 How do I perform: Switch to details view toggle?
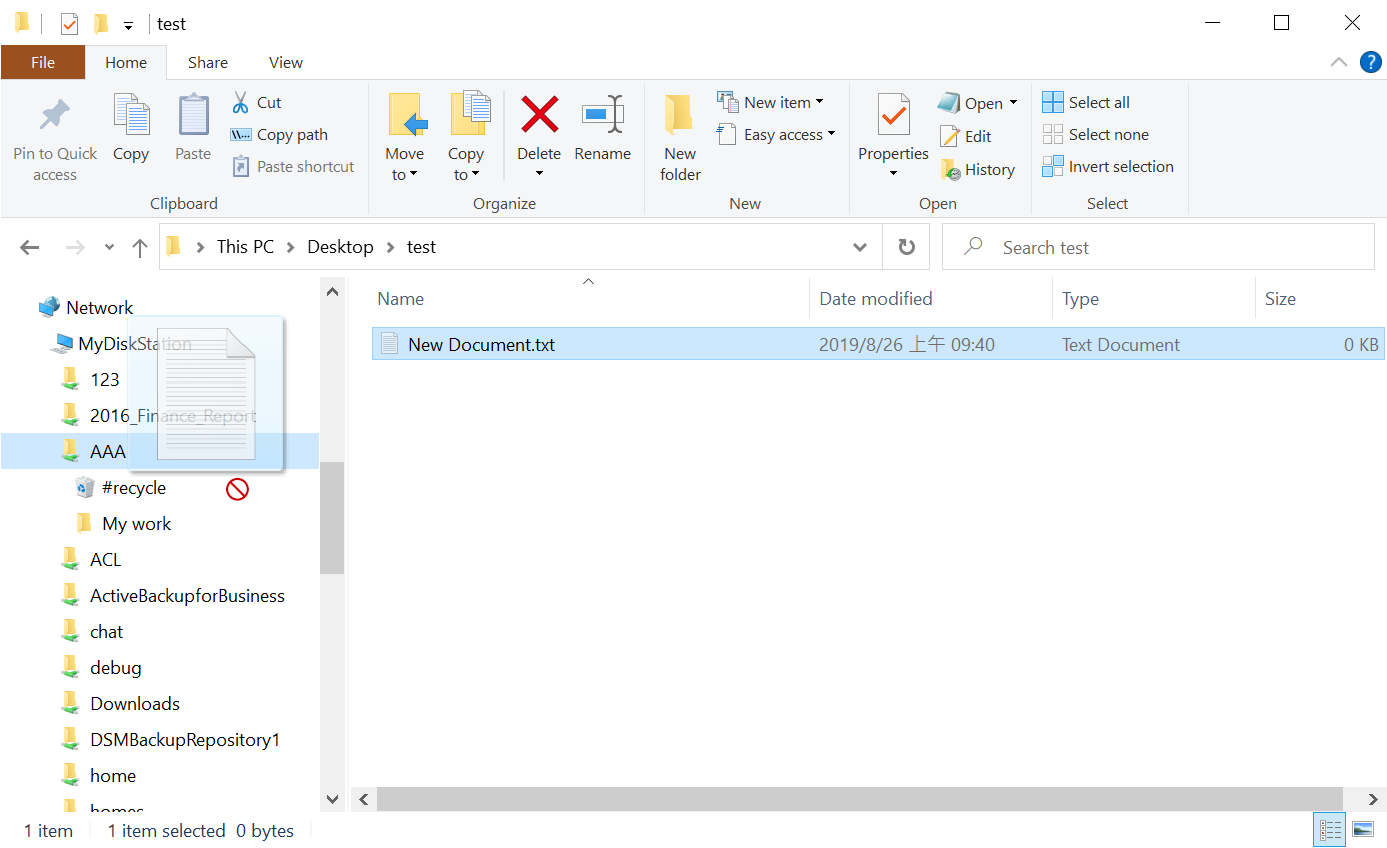[x=1330, y=830]
